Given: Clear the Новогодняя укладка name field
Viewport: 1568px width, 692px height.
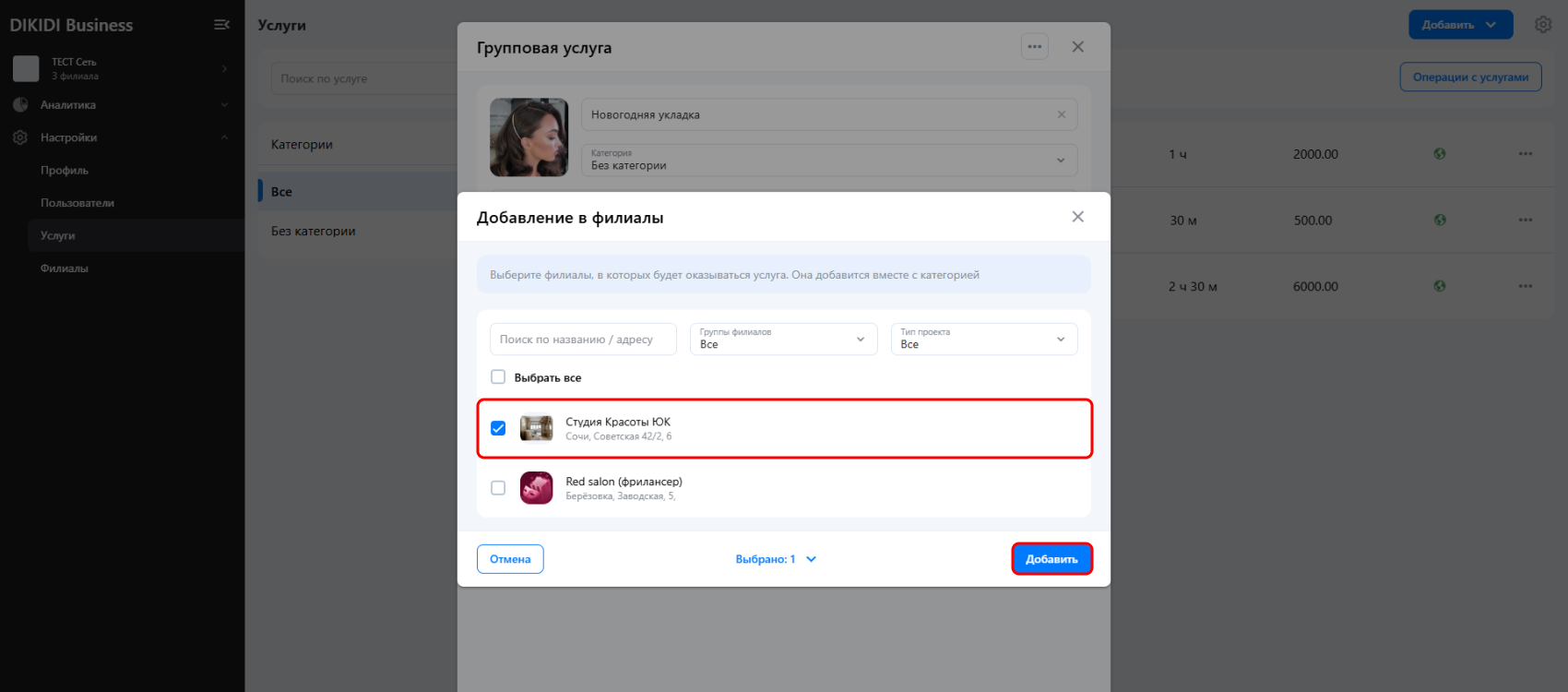Looking at the screenshot, I should (x=1062, y=114).
